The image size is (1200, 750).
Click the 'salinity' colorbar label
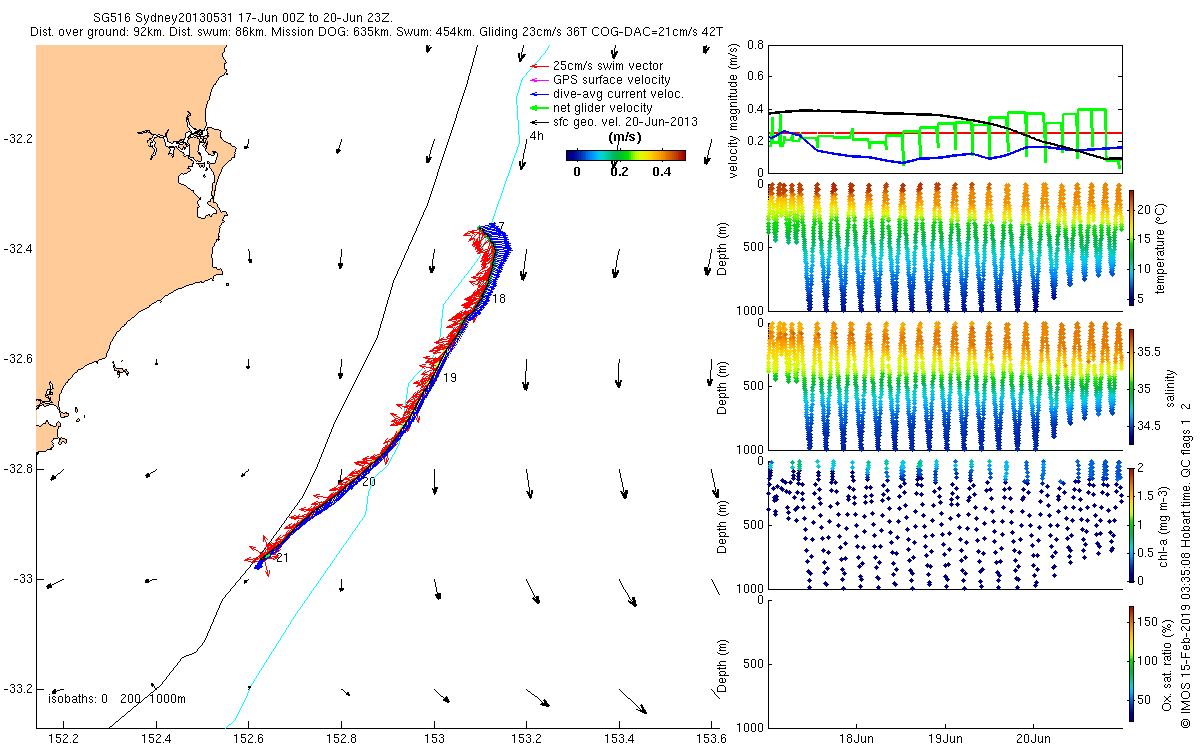(x=1169, y=386)
